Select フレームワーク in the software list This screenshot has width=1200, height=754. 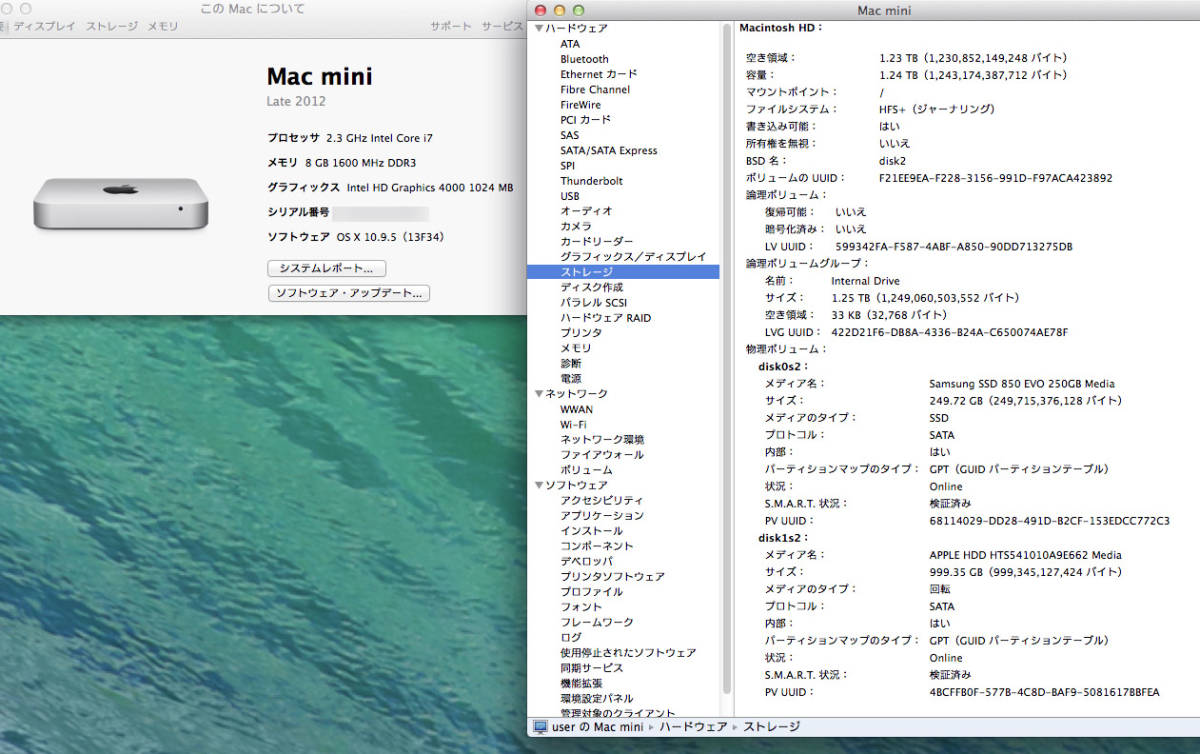(x=597, y=622)
